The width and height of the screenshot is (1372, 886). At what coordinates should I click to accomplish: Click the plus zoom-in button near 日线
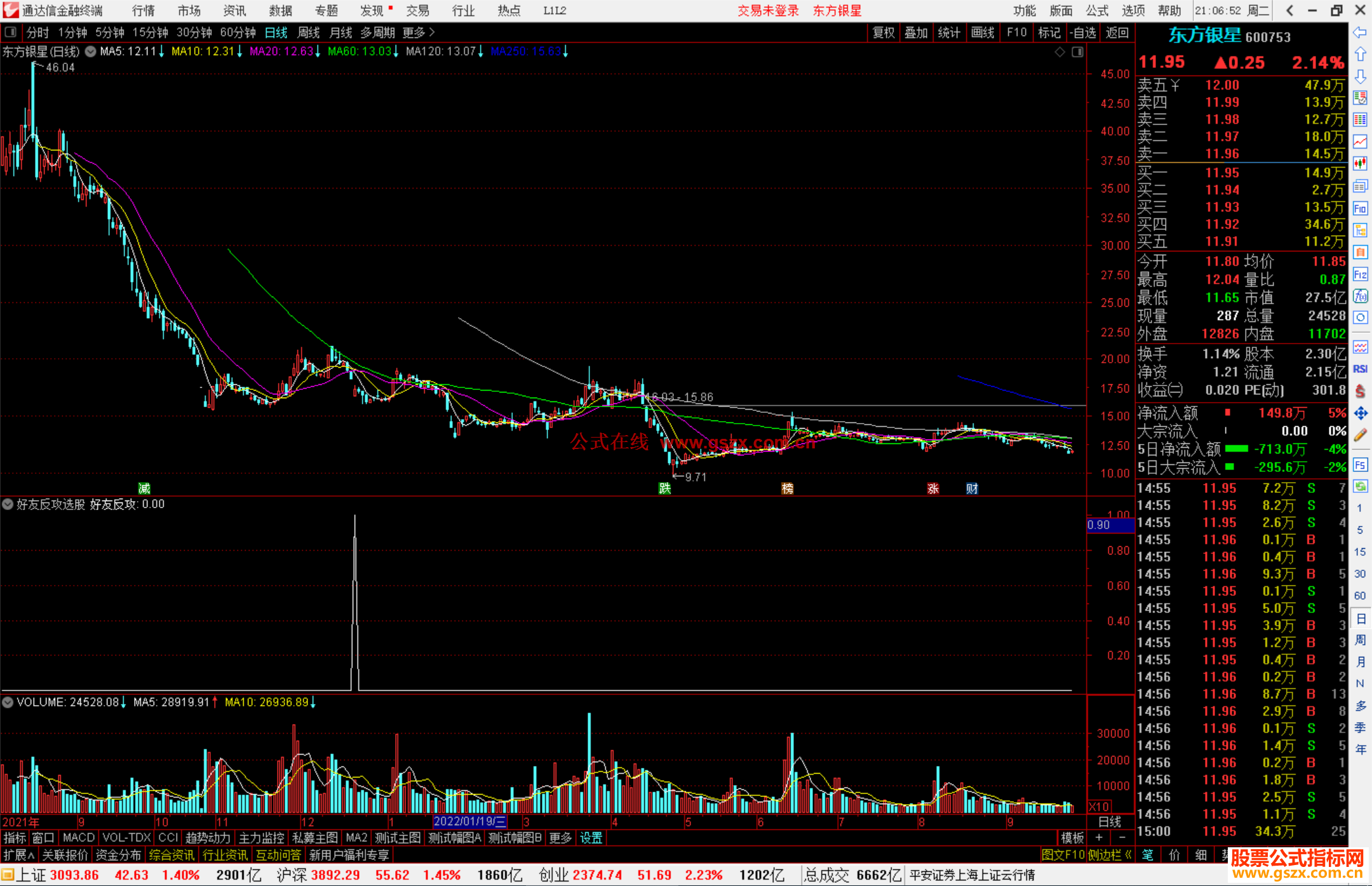pos(1100,838)
